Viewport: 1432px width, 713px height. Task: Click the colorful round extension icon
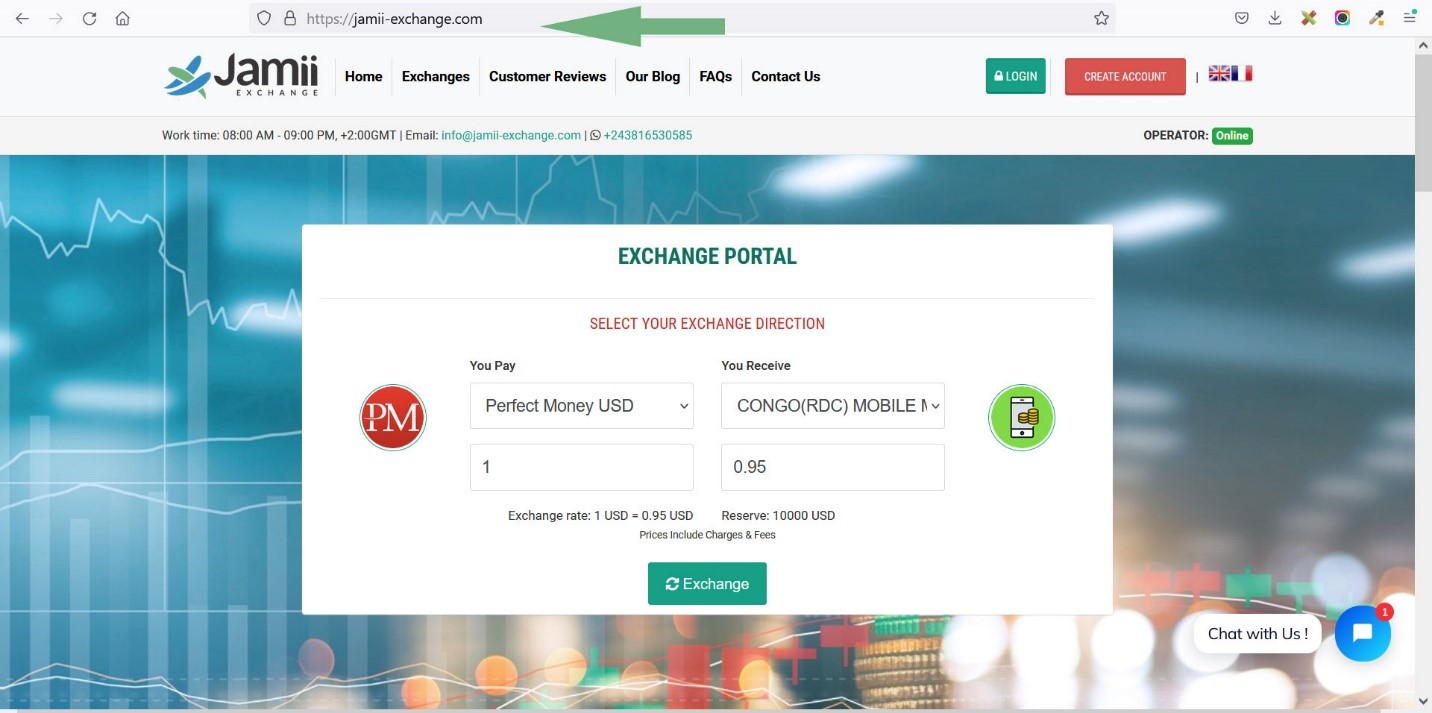pyautogui.click(x=1342, y=18)
